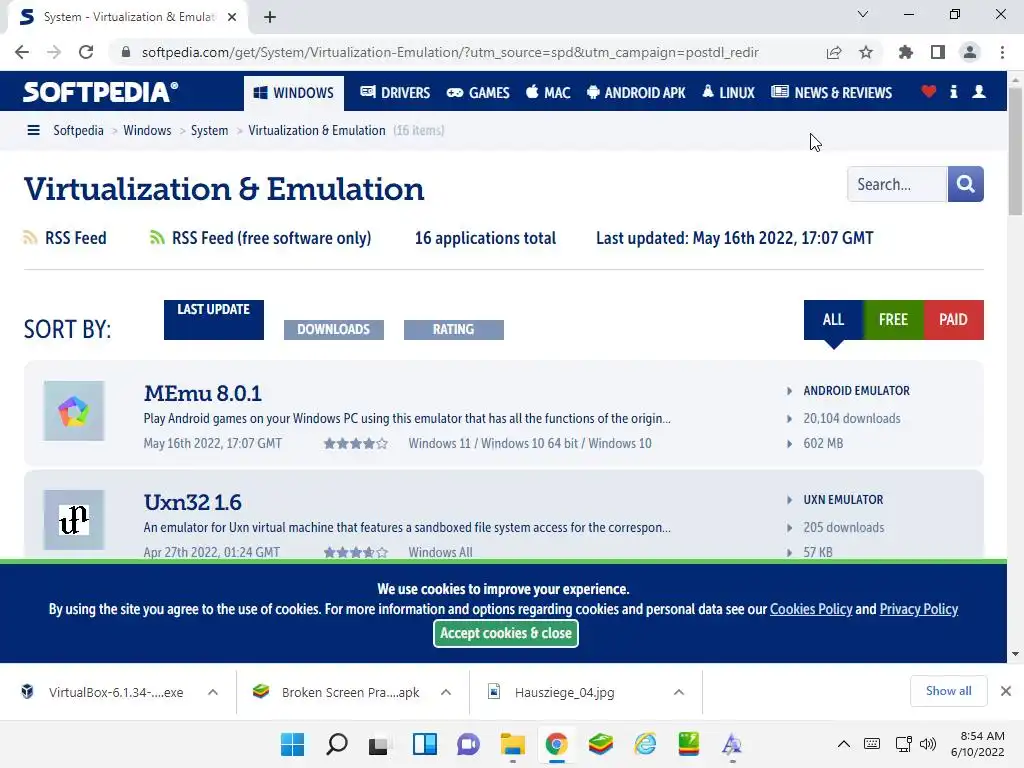Open File Explorer from the taskbar
Viewport: 1024px width, 768px height.
point(513,744)
